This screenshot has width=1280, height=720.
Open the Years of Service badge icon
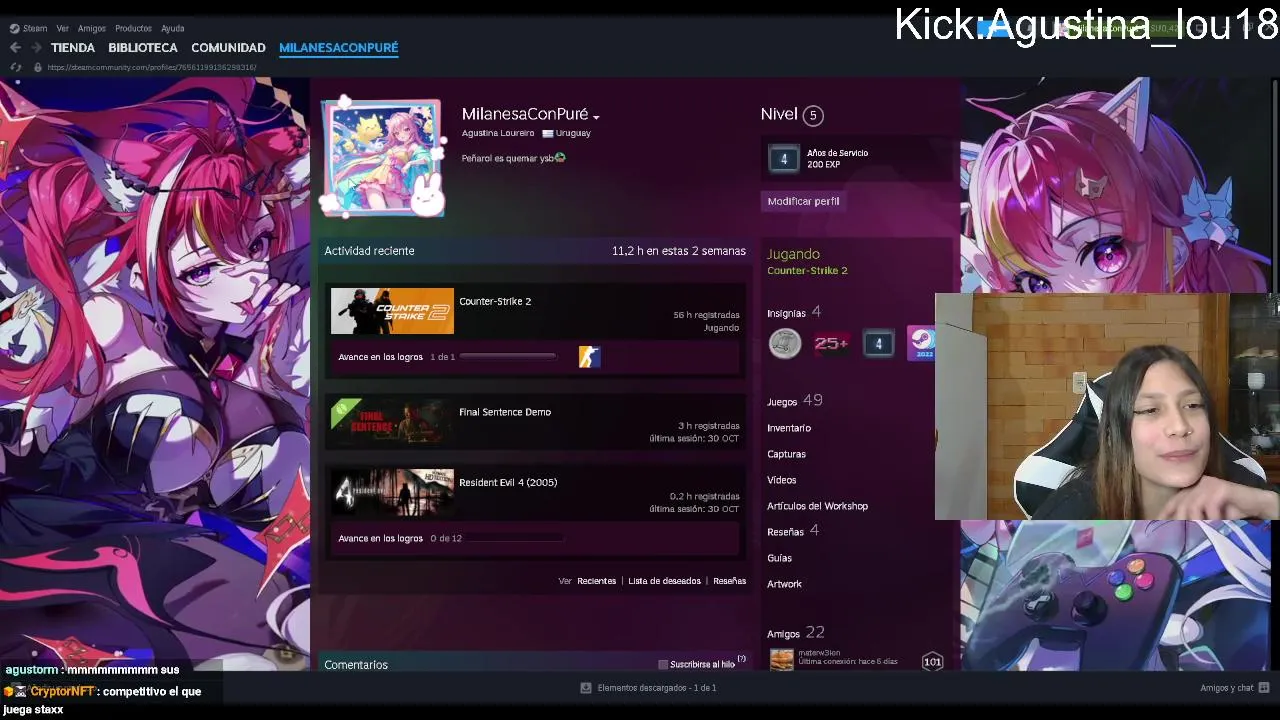[x=784, y=159]
